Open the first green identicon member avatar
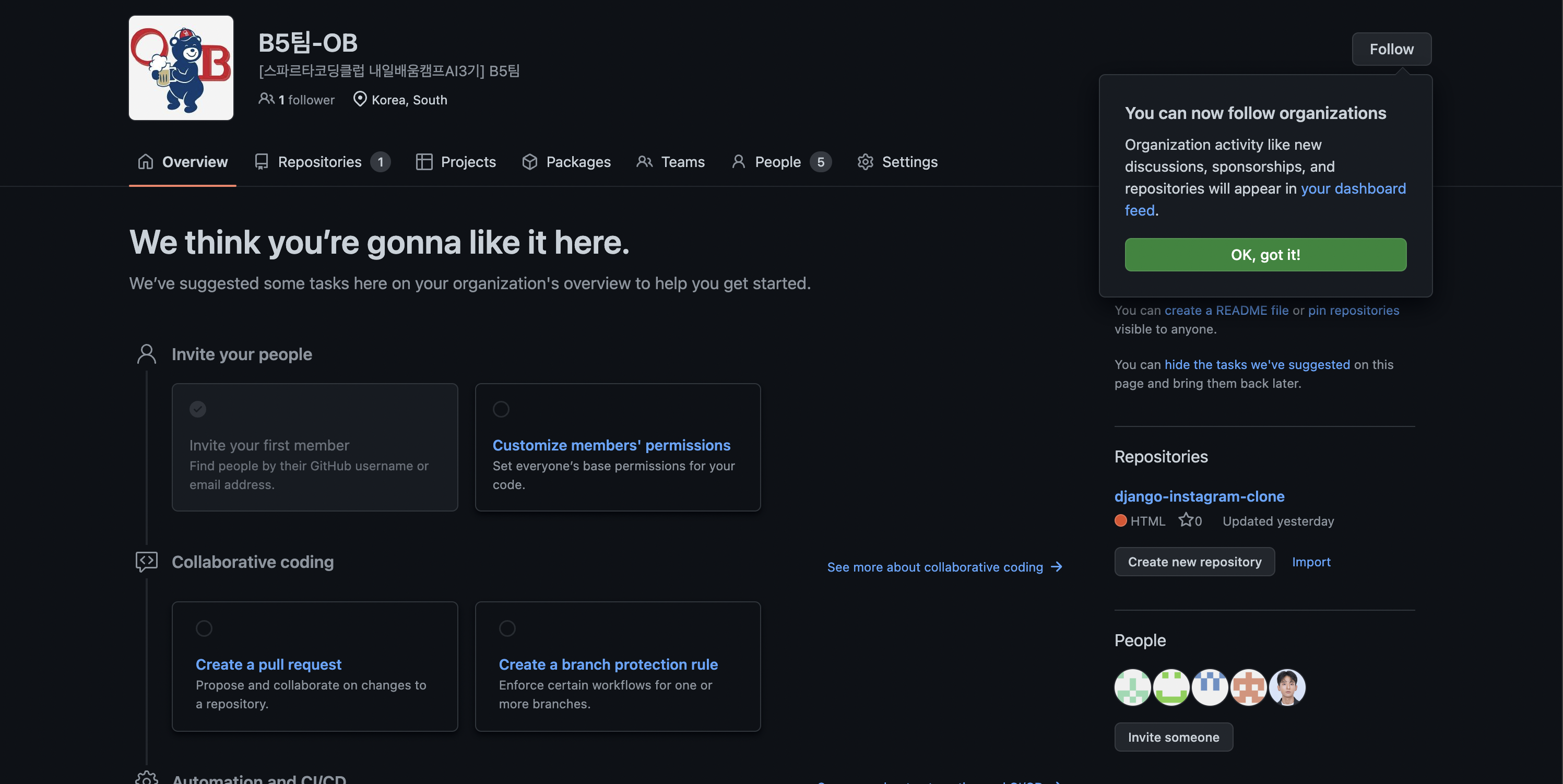 [x=1132, y=687]
